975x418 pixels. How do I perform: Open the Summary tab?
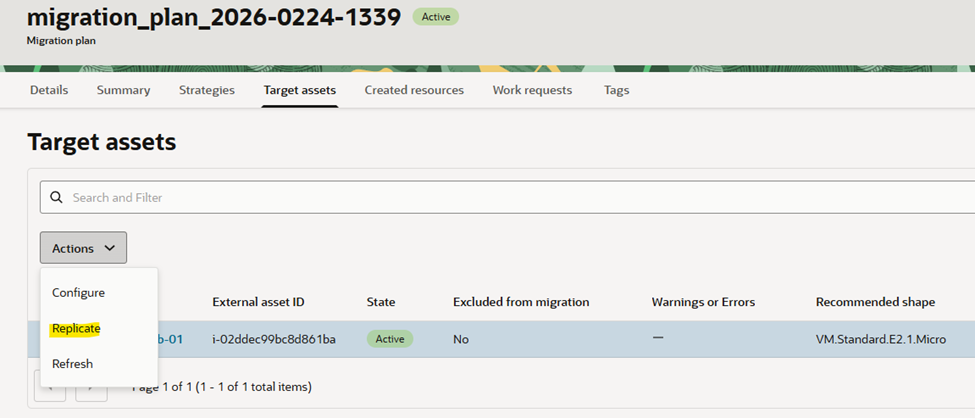point(123,90)
